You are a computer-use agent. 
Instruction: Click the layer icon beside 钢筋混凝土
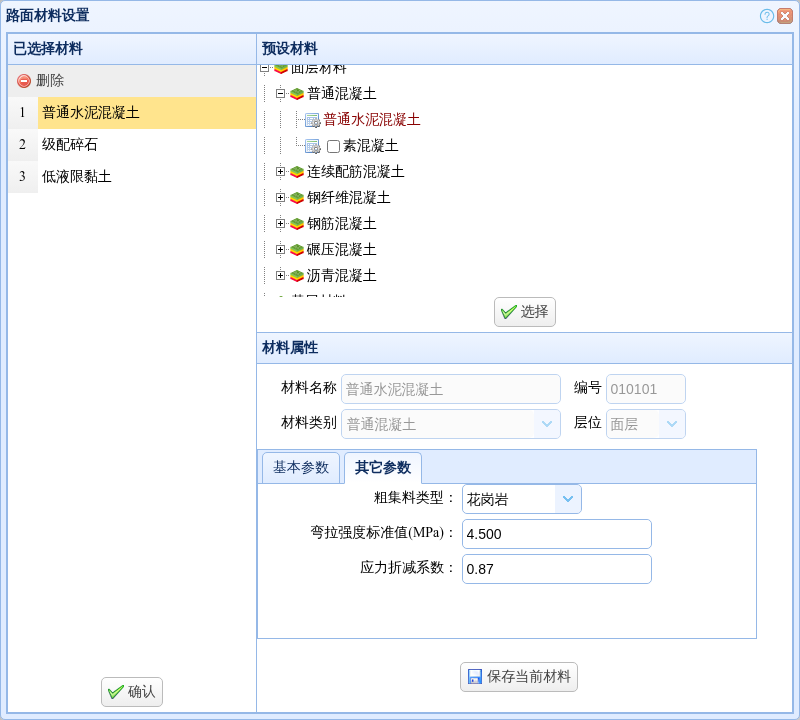pos(297,224)
